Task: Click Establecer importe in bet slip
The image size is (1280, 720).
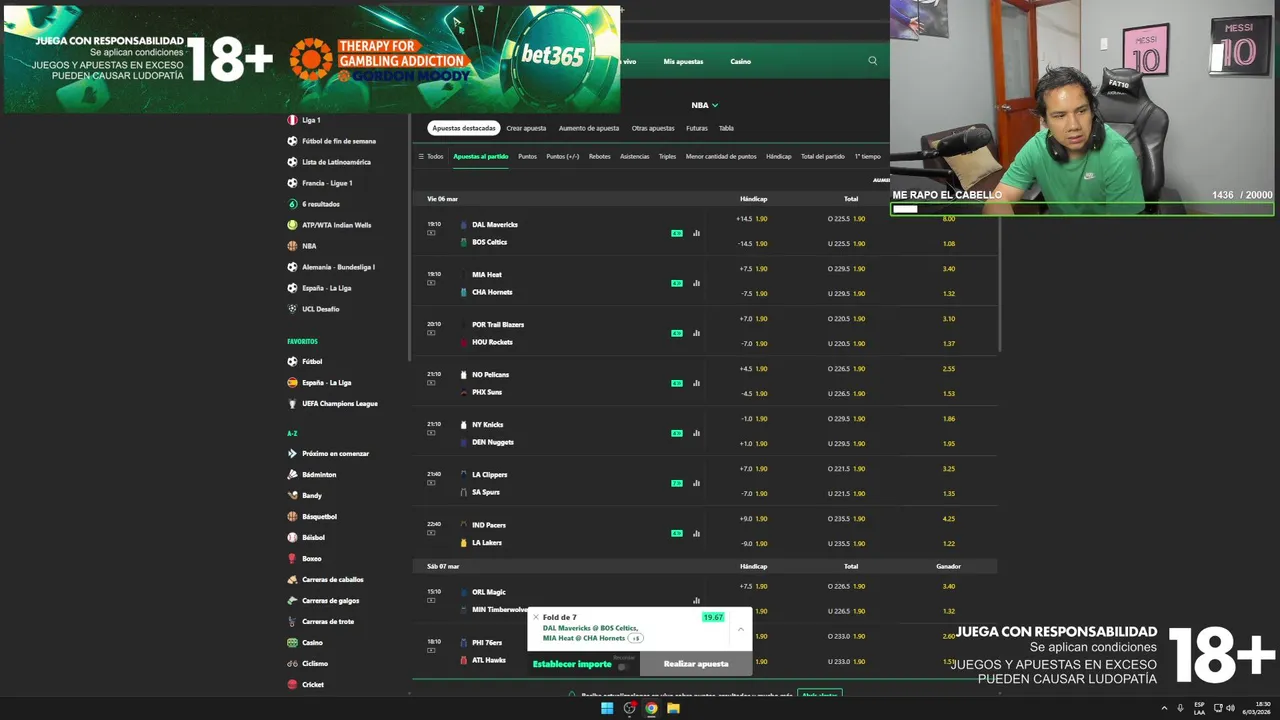Action: pos(572,664)
